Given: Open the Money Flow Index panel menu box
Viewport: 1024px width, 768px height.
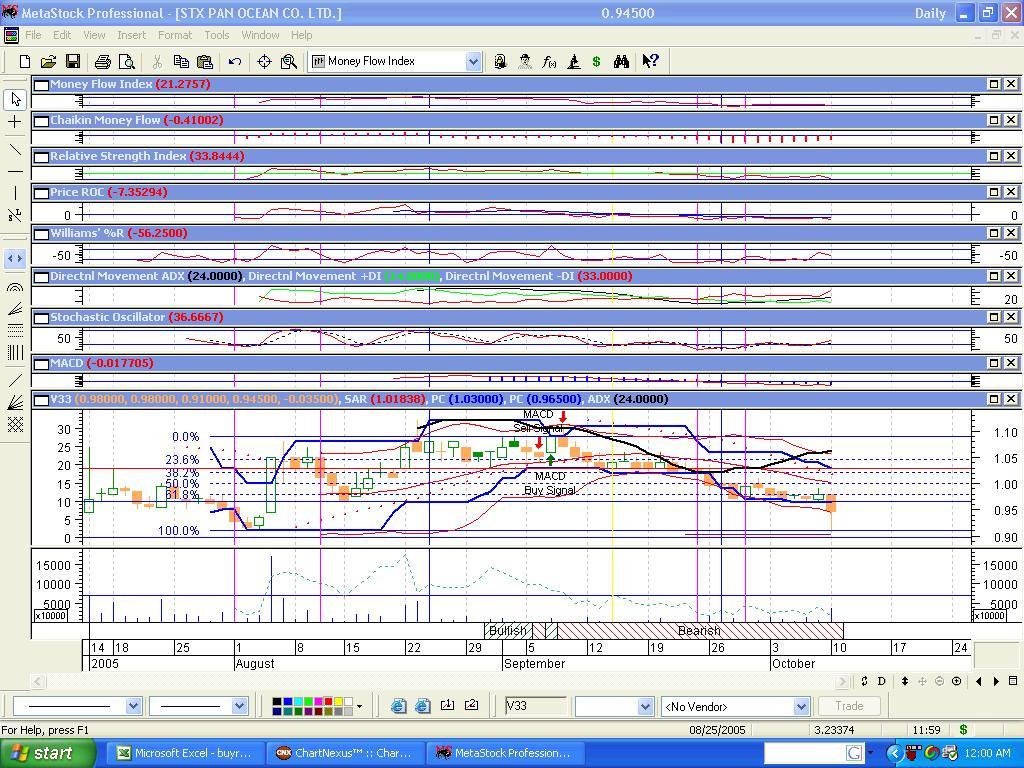Looking at the screenshot, I should pos(41,84).
